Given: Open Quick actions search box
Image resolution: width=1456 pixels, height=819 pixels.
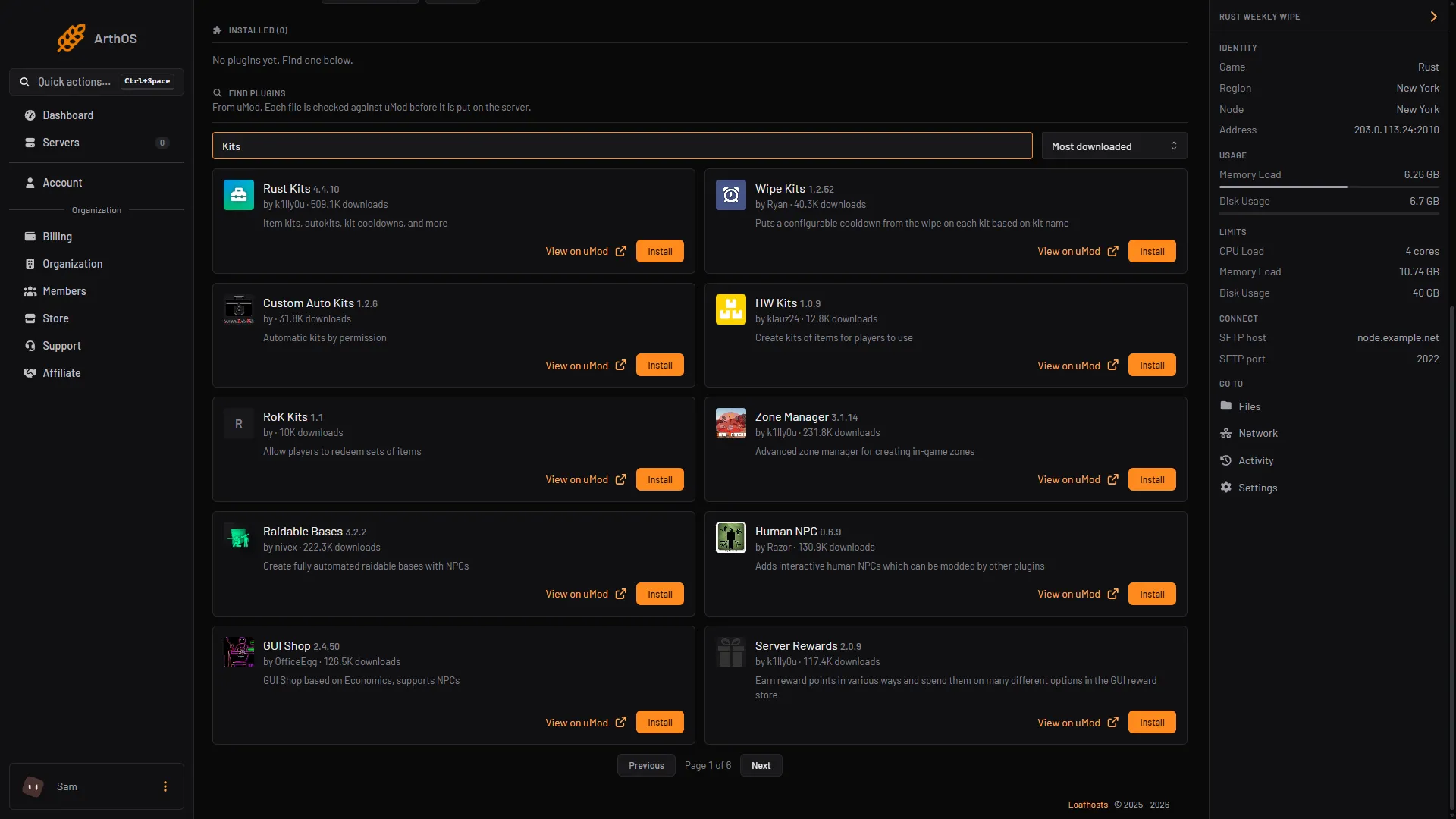Looking at the screenshot, I should click(96, 82).
